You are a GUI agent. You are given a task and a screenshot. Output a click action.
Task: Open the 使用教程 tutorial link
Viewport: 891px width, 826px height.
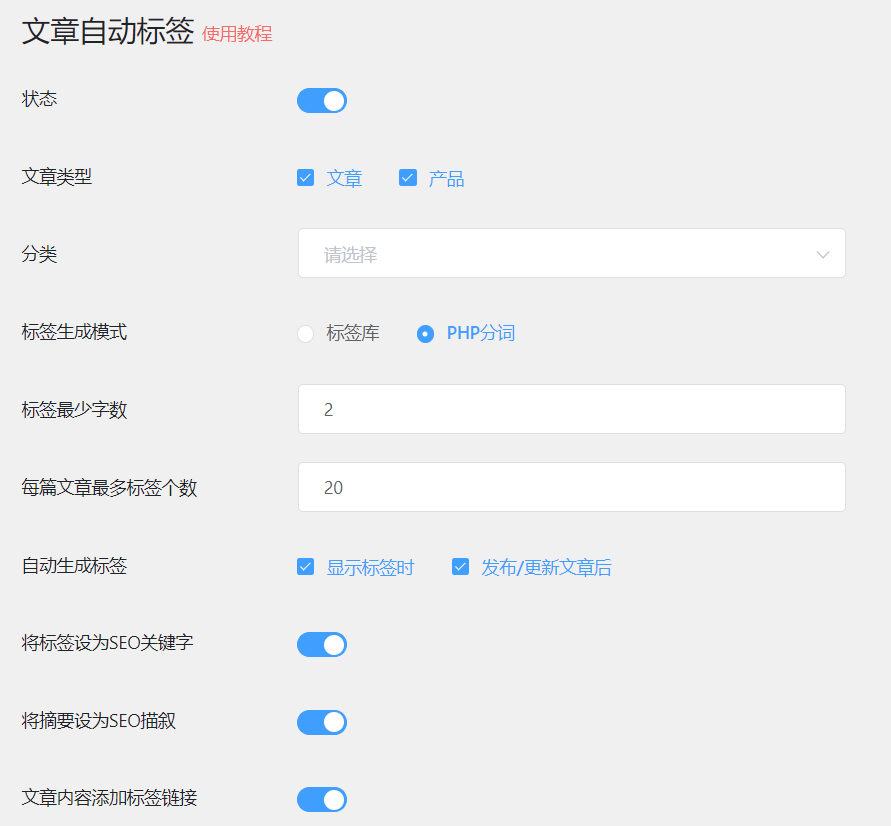237,34
